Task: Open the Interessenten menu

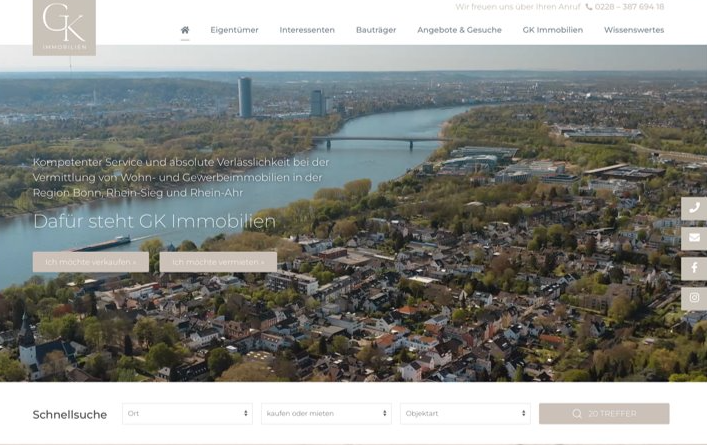Action: (x=307, y=30)
